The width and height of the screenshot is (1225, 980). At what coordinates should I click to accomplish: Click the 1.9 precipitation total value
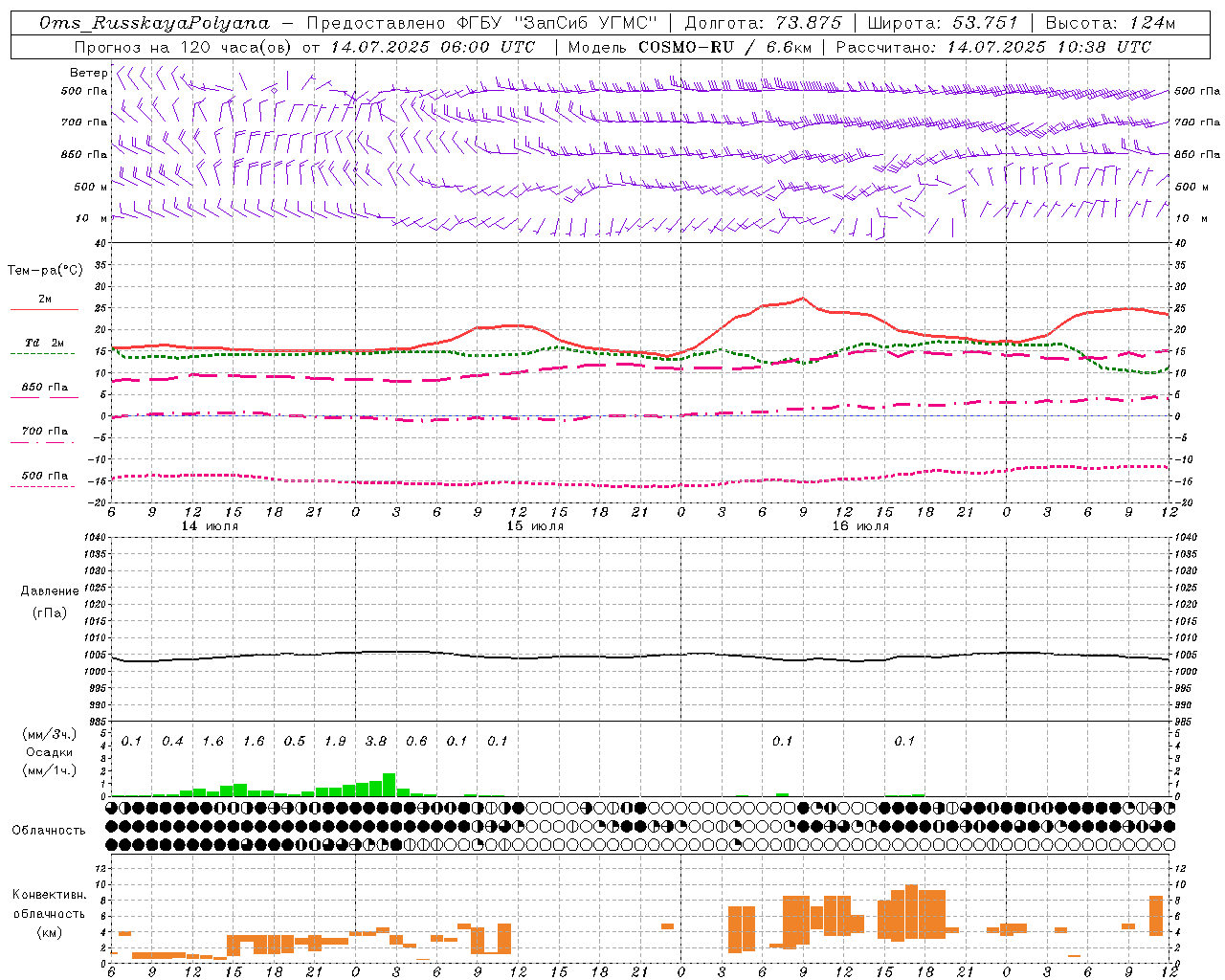(x=335, y=741)
